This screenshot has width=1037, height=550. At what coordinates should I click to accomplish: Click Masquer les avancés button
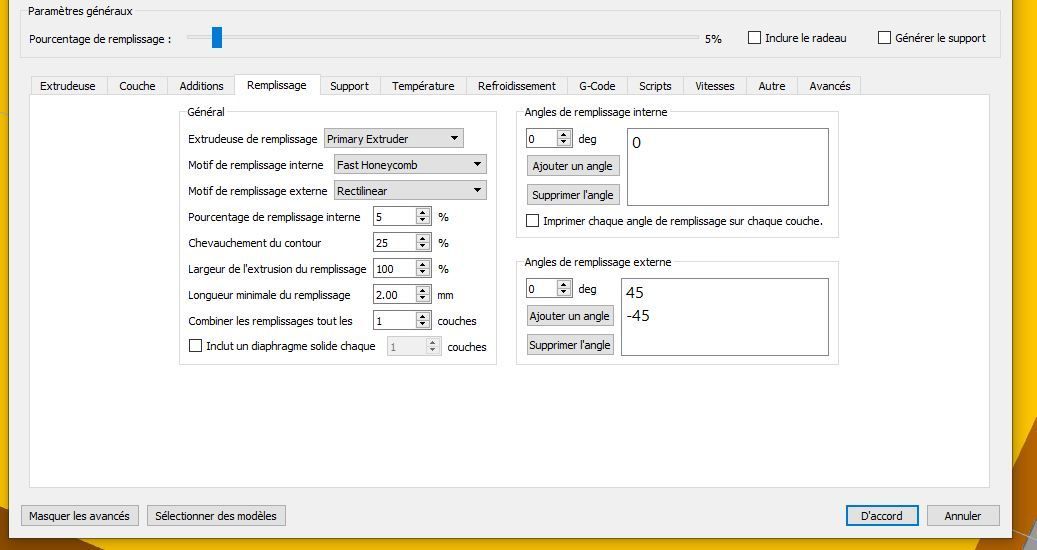click(79, 516)
